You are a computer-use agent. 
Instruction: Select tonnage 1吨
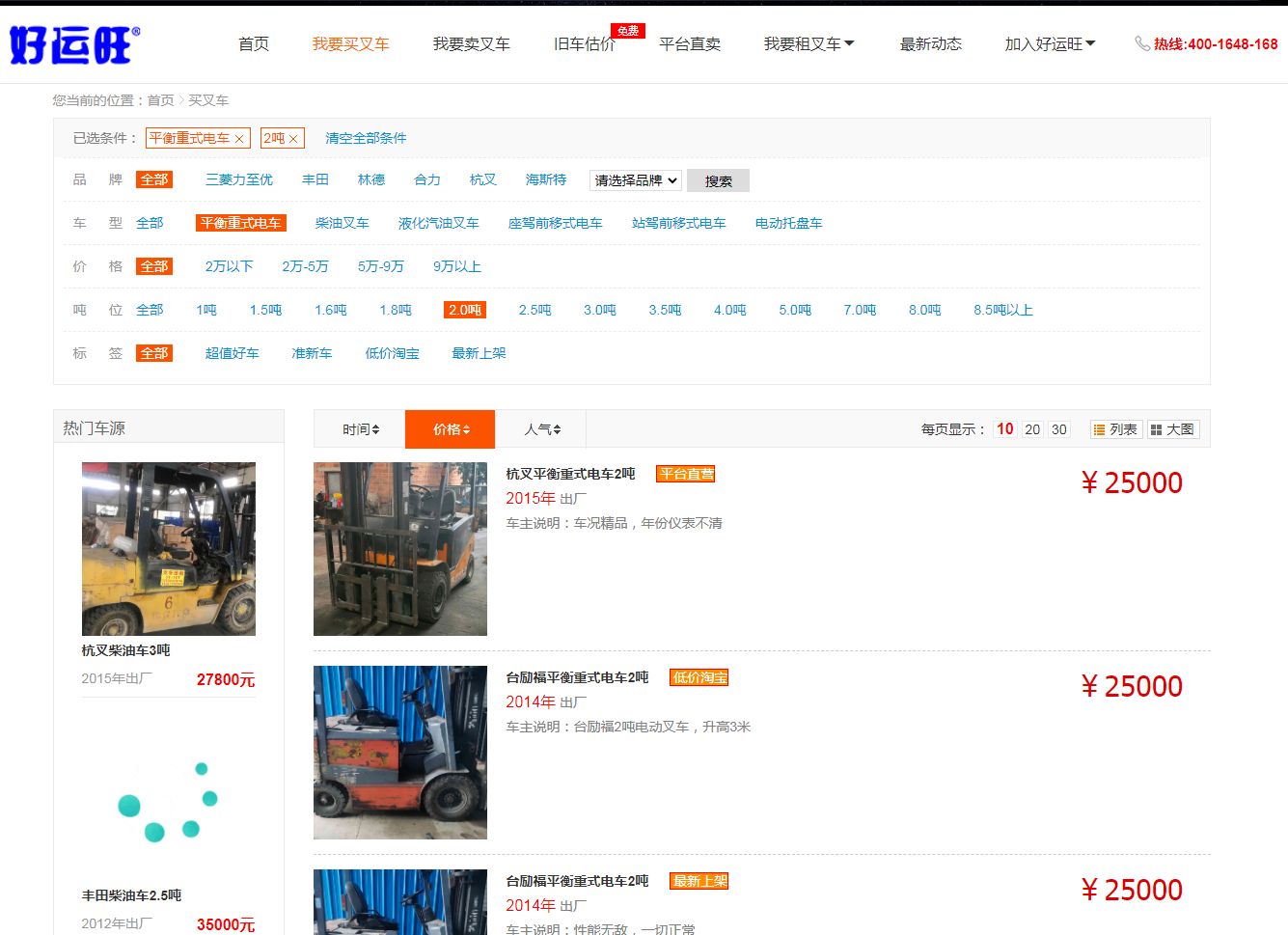click(x=206, y=310)
